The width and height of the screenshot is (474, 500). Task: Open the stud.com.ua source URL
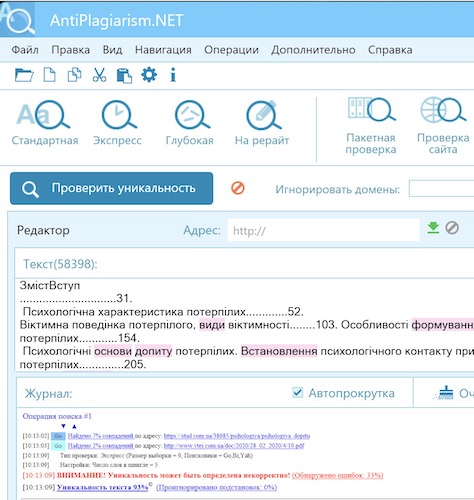coord(237,436)
